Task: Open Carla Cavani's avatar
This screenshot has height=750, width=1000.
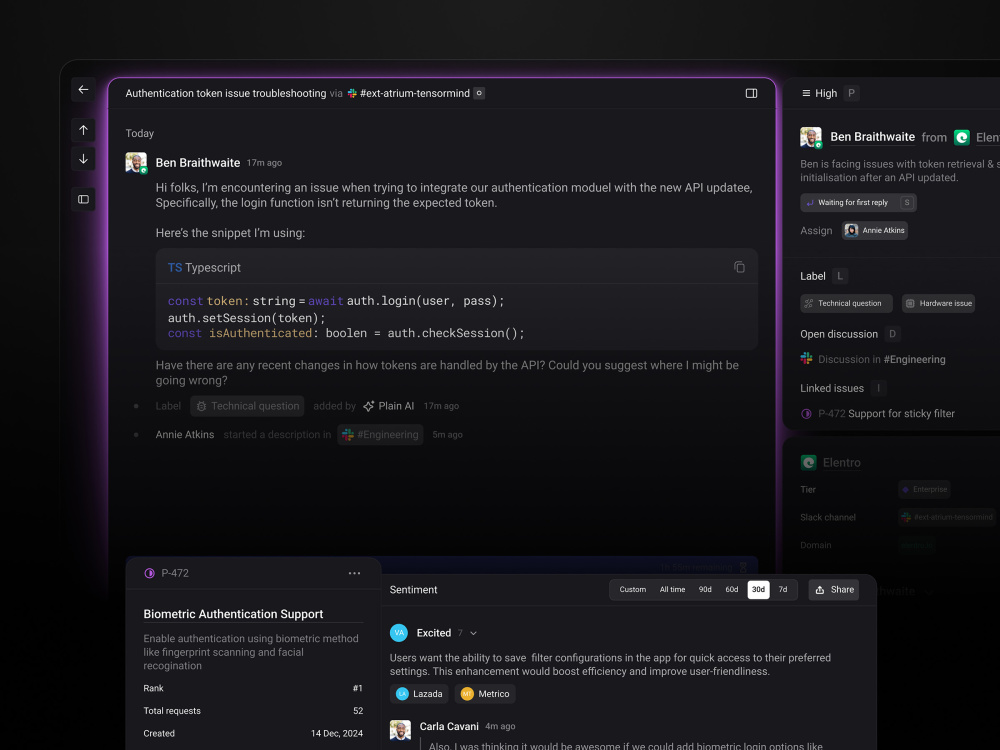Action: [401, 730]
